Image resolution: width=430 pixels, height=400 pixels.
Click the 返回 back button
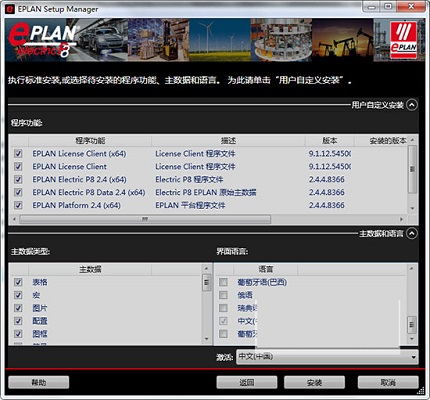click(x=247, y=383)
